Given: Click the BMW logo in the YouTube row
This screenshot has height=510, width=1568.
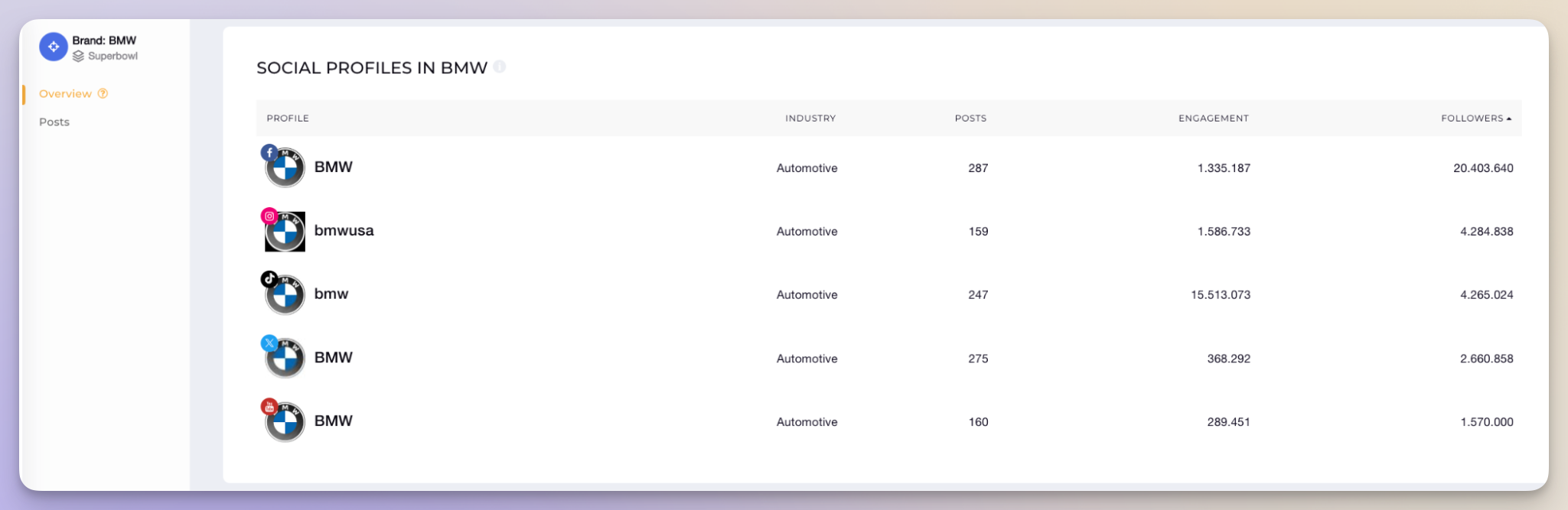Looking at the screenshot, I should [x=285, y=422].
